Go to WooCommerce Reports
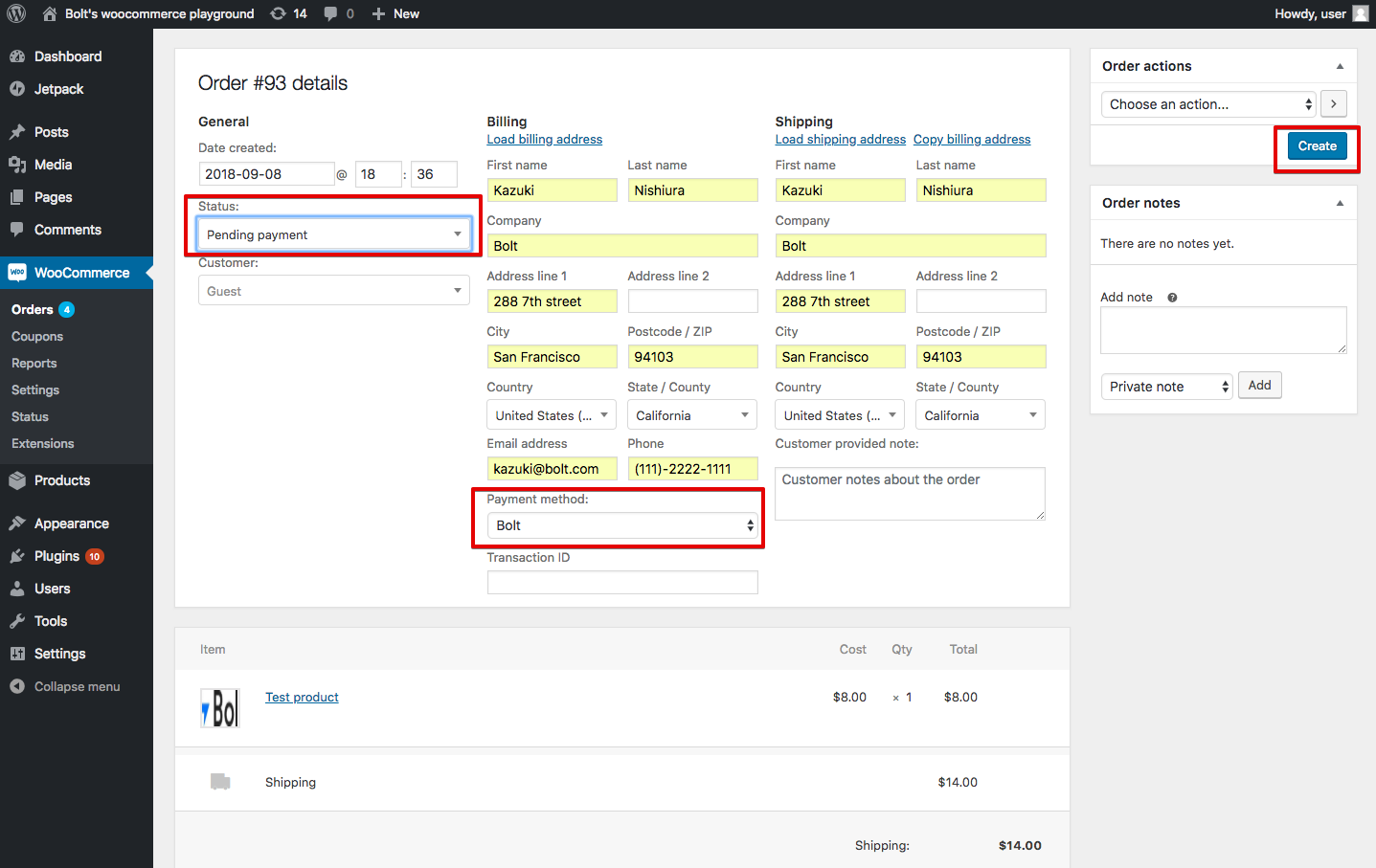 [34, 363]
